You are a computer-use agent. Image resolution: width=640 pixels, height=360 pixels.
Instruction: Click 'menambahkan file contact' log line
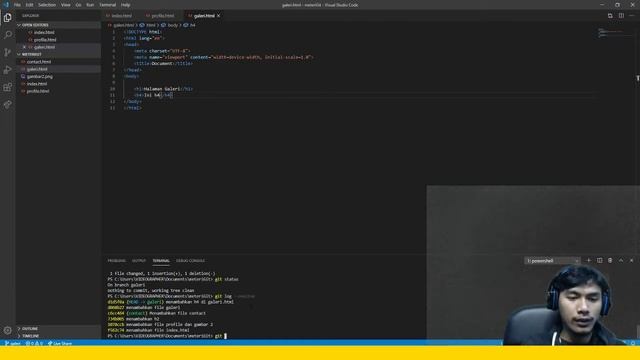(157, 313)
